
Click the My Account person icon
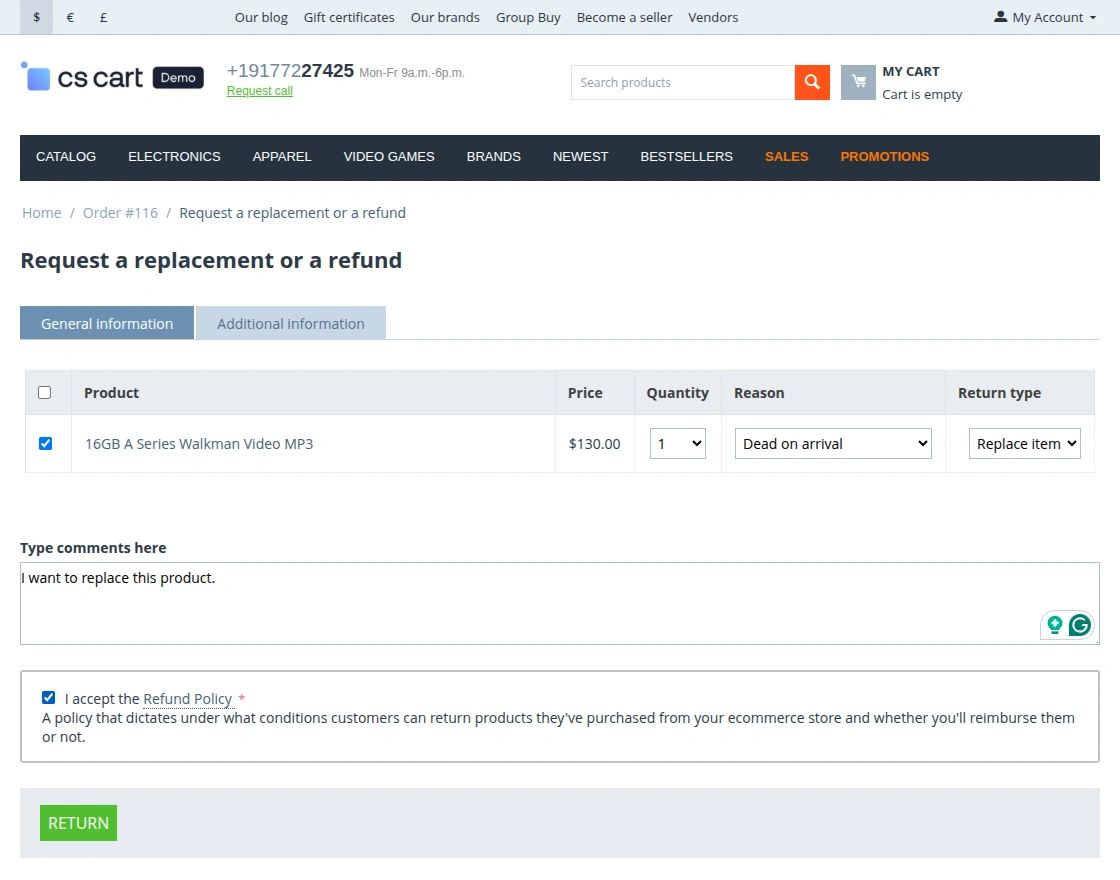[x=1000, y=16]
